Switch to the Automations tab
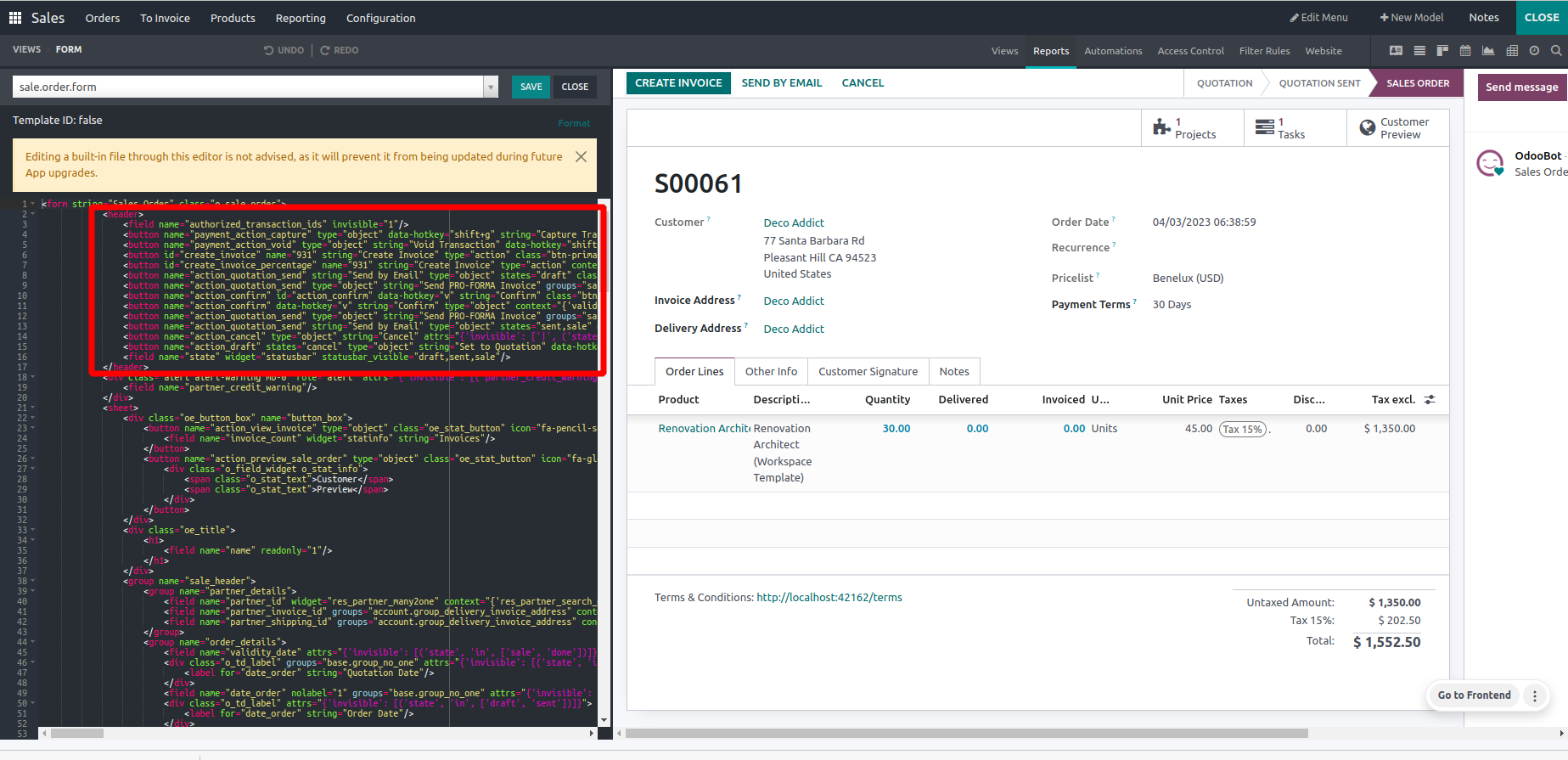 tap(1113, 51)
